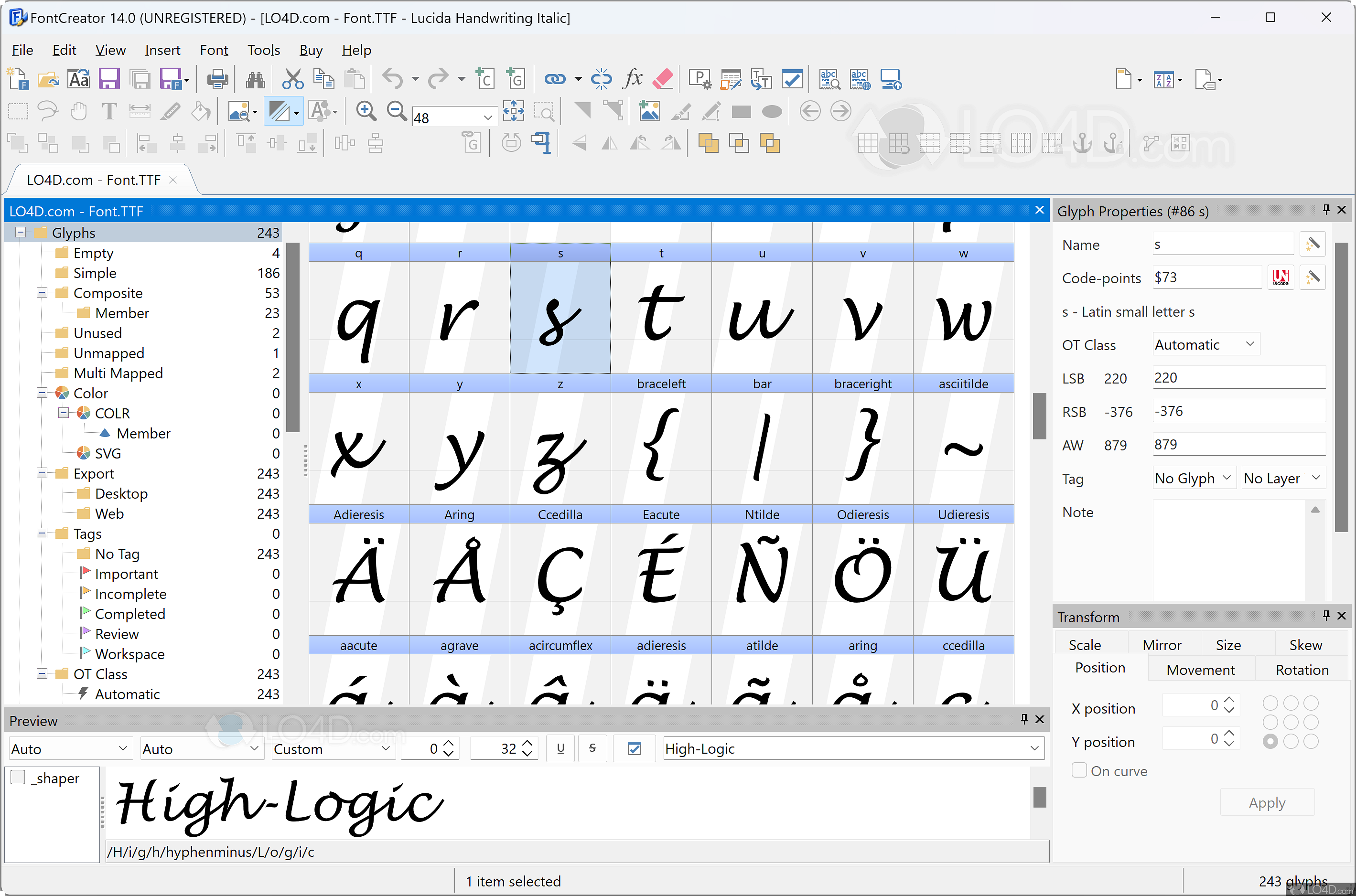Screen dimensions: 1356x896
Task: Open Unicode info for code-point $73
Action: (1281, 277)
